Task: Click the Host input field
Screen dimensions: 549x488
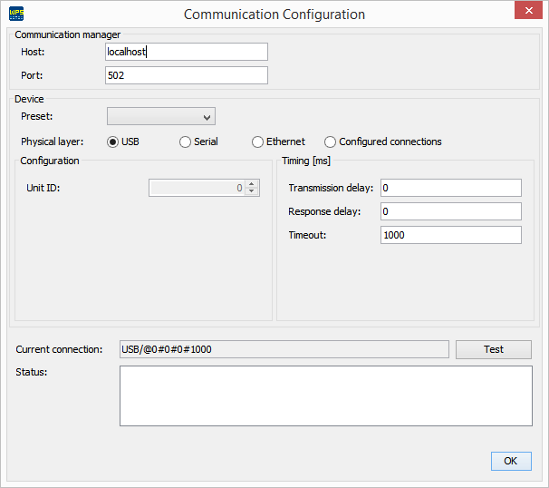Action: 186,52
